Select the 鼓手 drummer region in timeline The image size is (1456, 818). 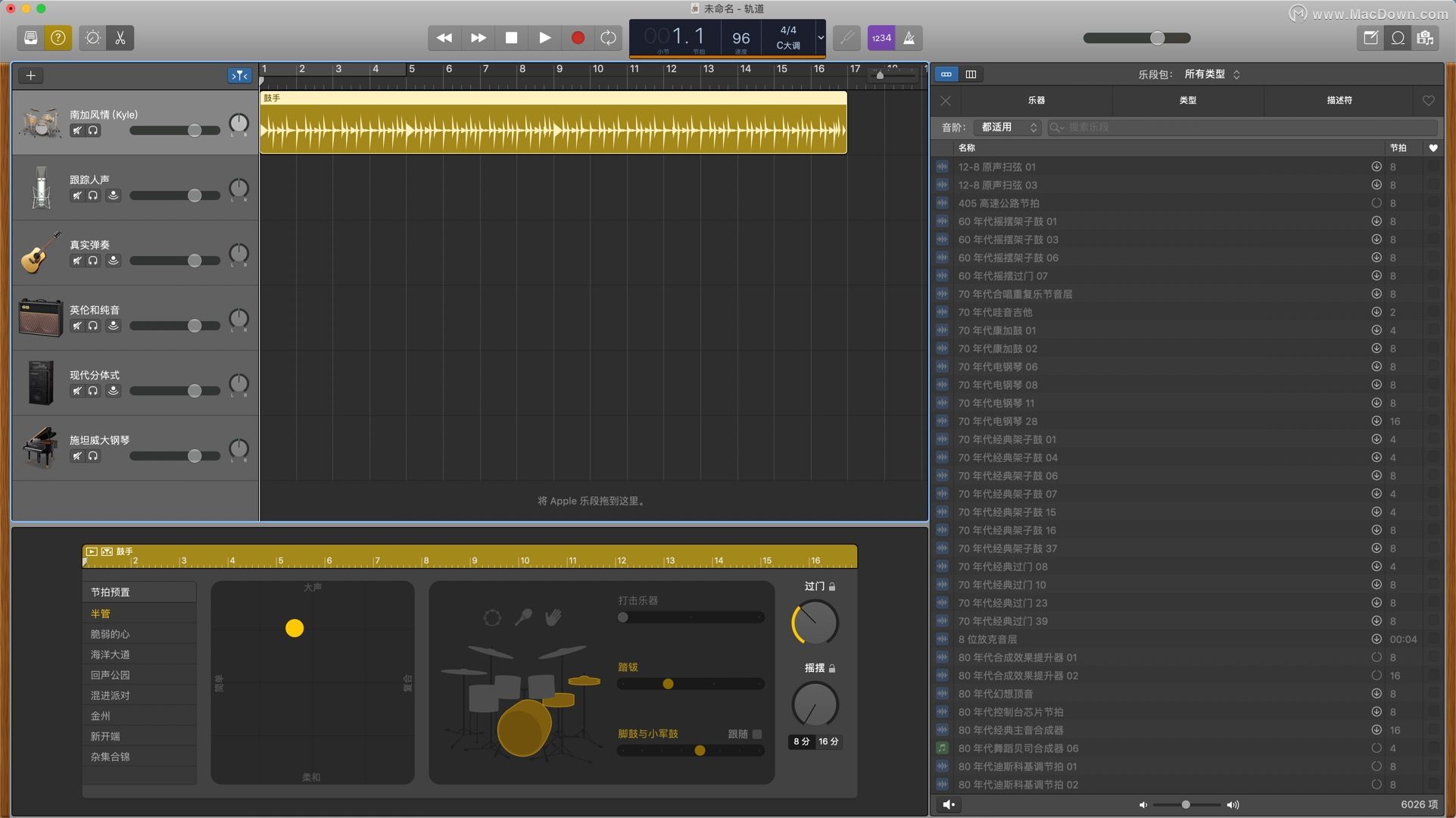click(553, 123)
